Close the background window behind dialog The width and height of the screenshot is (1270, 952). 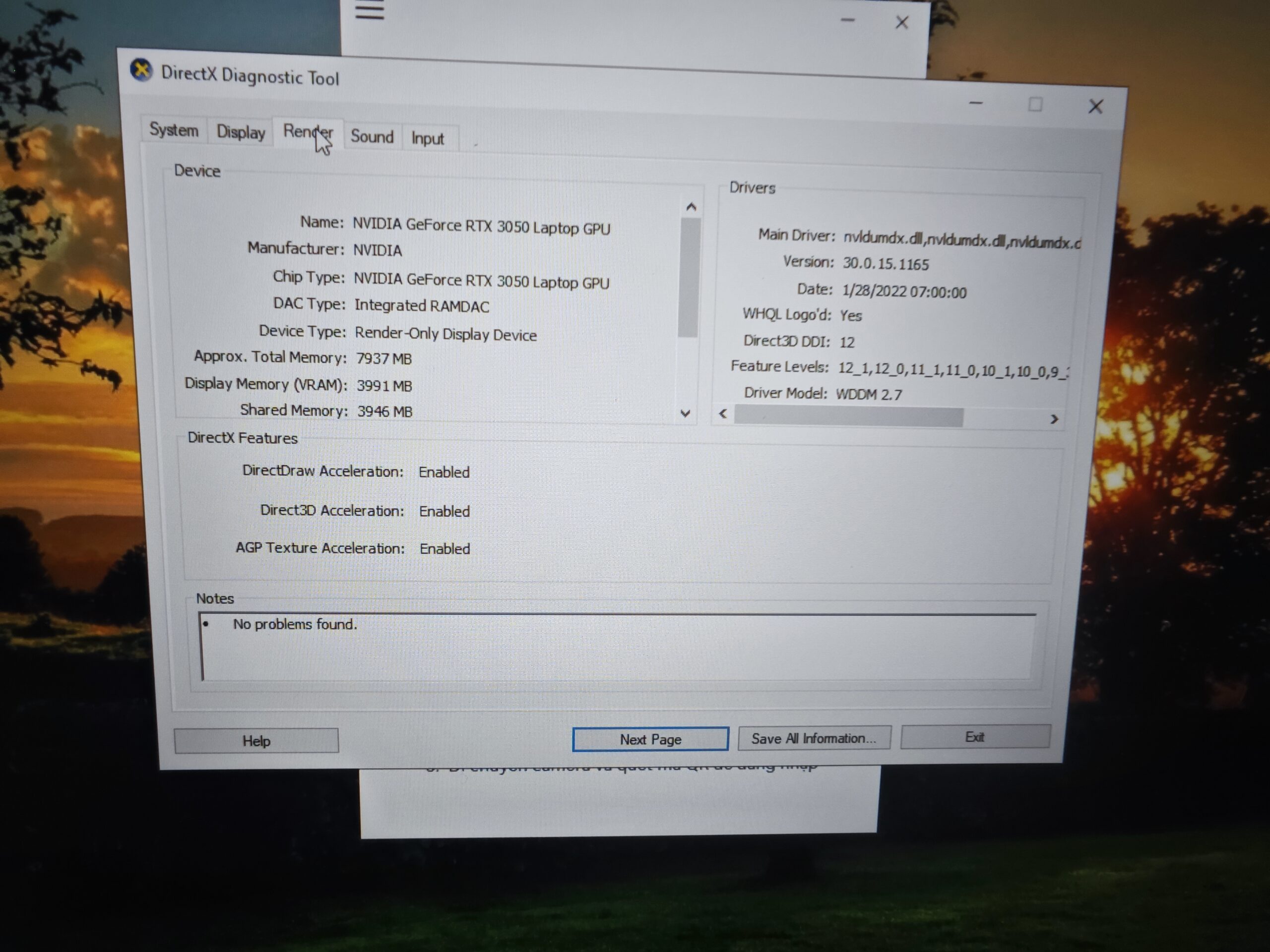pos(901,22)
